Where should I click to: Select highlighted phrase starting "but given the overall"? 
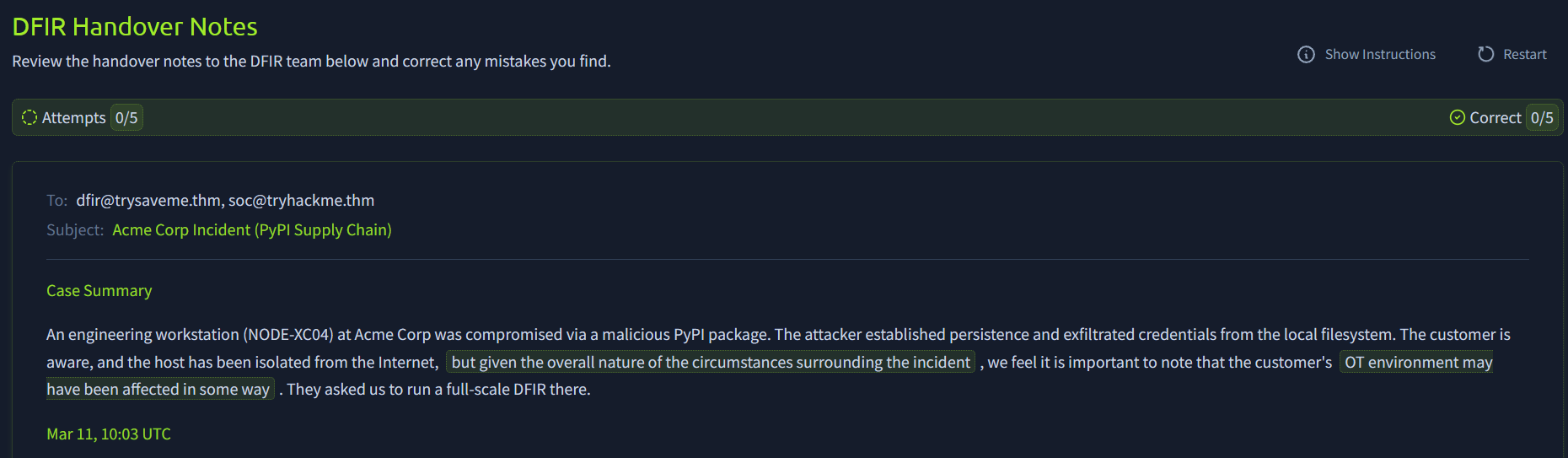[x=710, y=363]
